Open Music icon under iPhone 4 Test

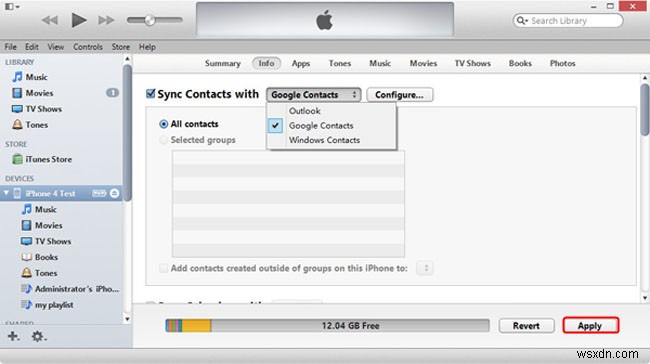coord(26,209)
